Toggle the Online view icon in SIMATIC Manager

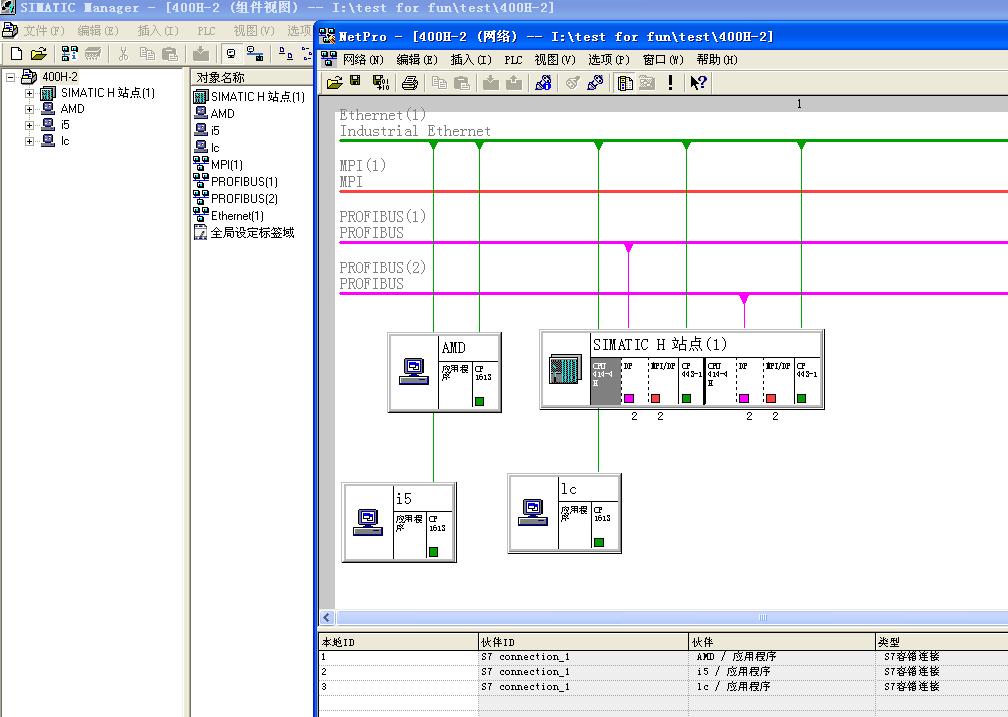[x=231, y=53]
